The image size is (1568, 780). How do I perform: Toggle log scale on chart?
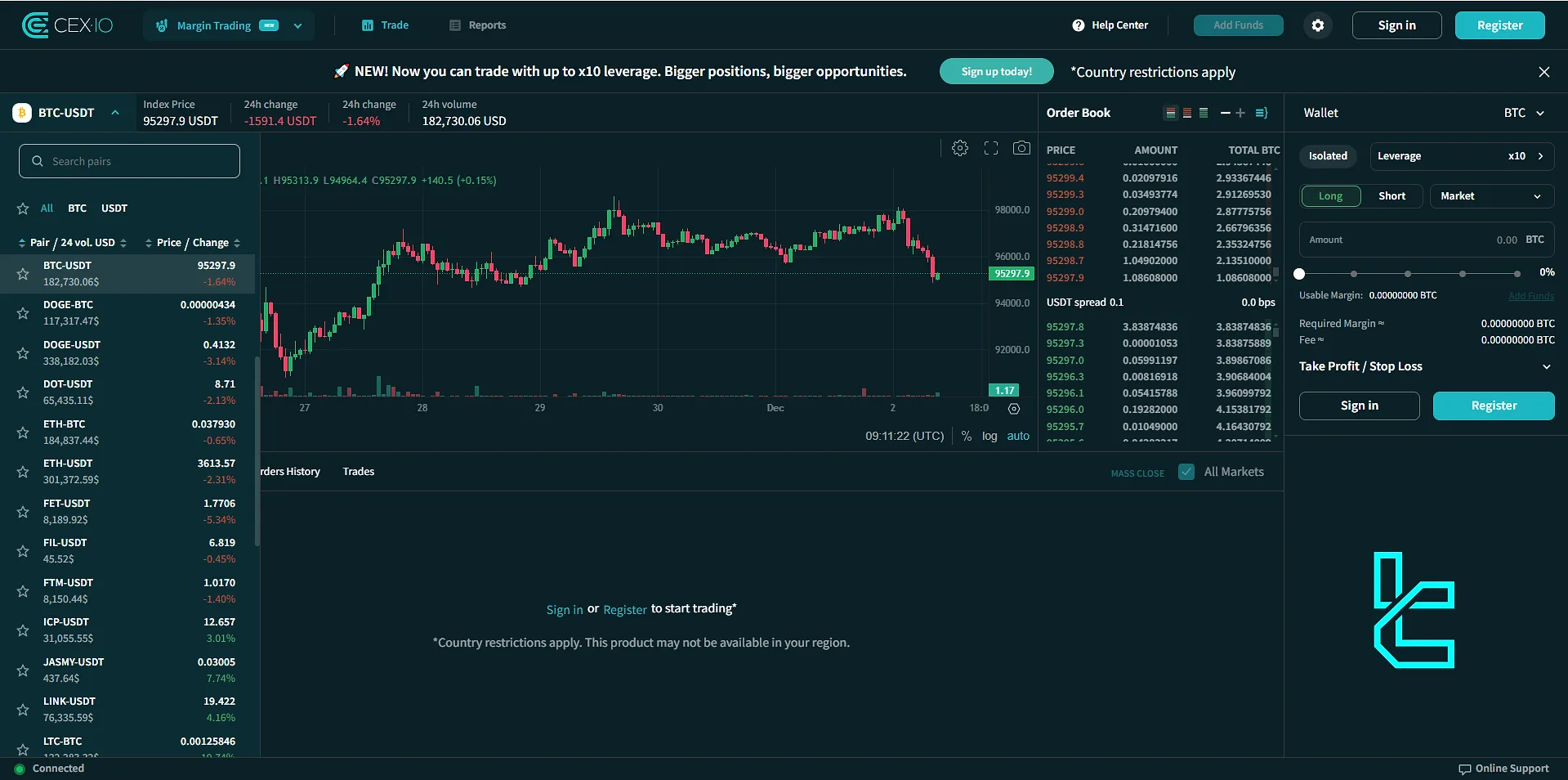[989, 437]
